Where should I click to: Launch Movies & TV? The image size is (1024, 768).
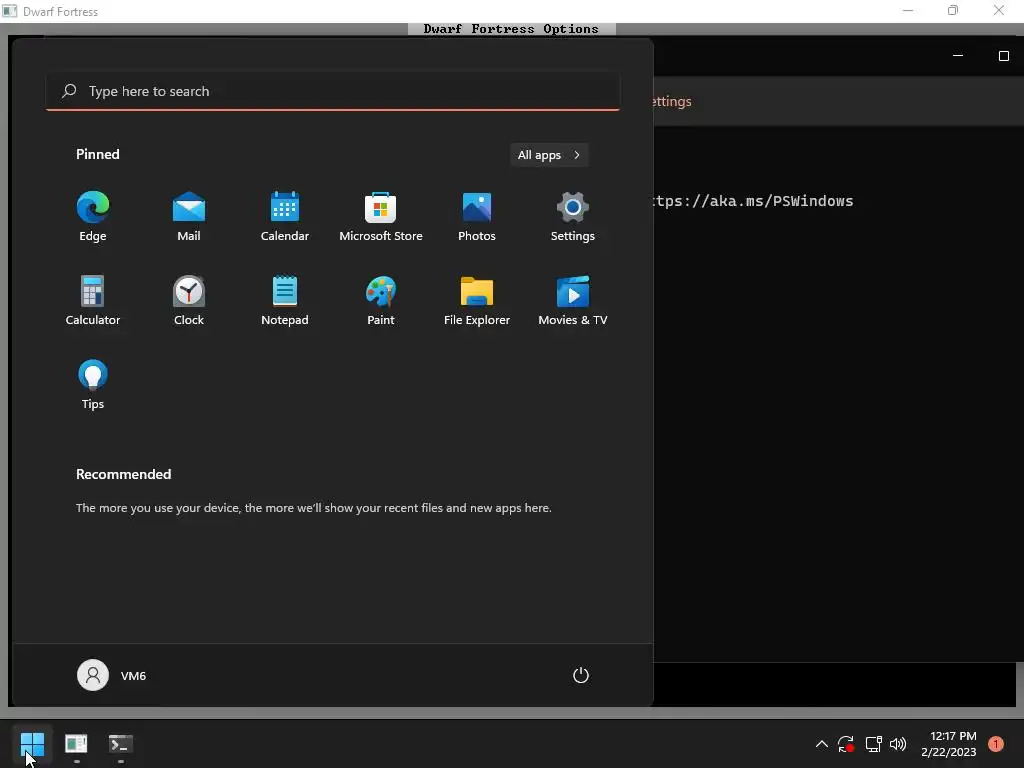pyautogui.click(x=573, y=300)
